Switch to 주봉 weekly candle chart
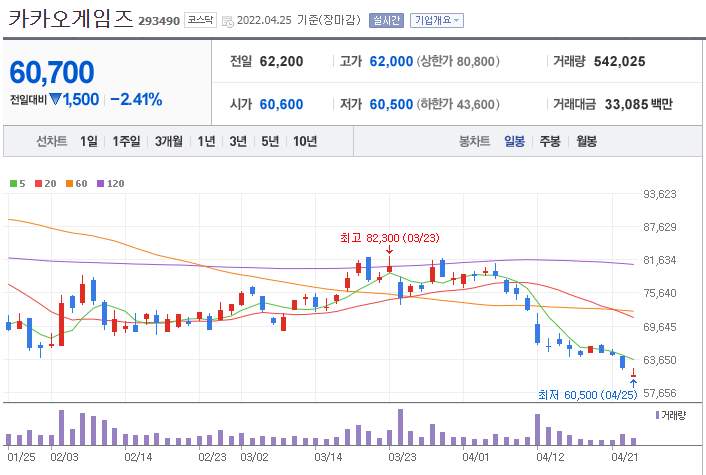Screen dimensions: 706x475 pyautogui.click(x=550, y=141)
